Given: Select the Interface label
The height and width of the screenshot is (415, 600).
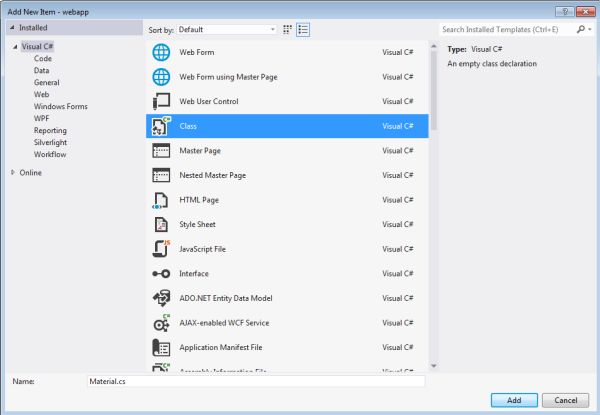Looking at the screenshot, I should click(x=194, y=273).
